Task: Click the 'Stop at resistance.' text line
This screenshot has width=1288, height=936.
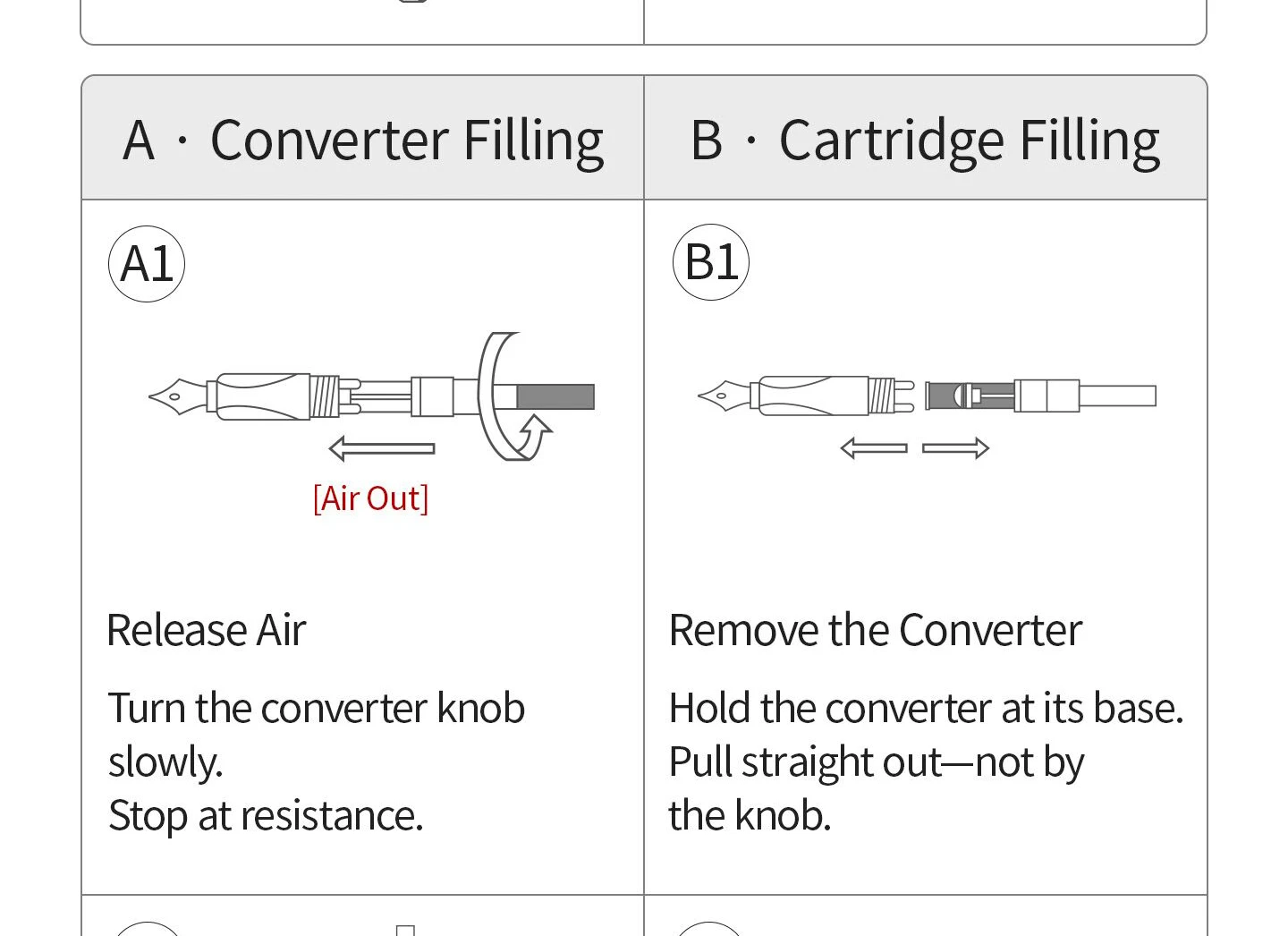Action: 266,816
